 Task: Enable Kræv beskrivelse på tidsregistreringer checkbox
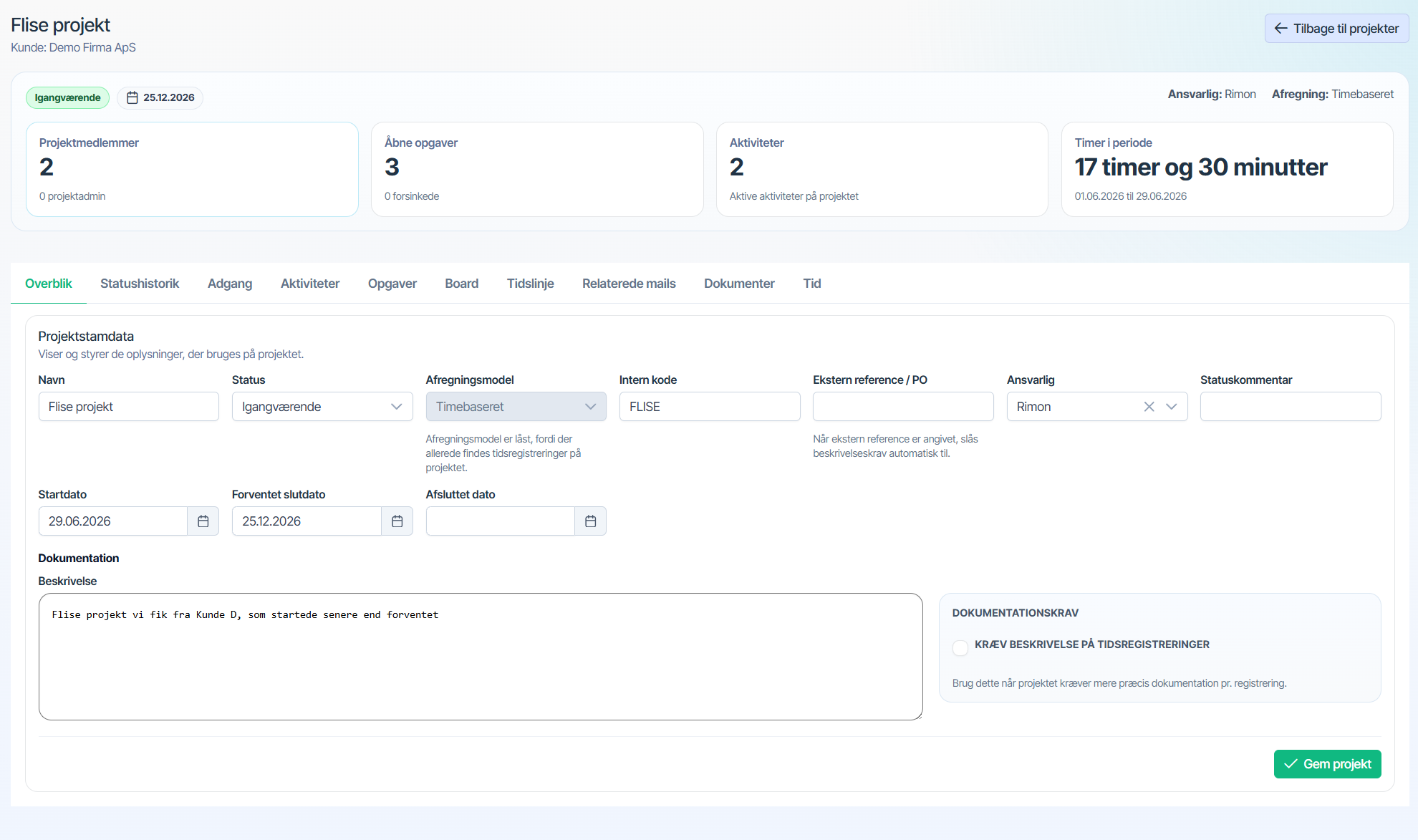[x=960, y=648]
